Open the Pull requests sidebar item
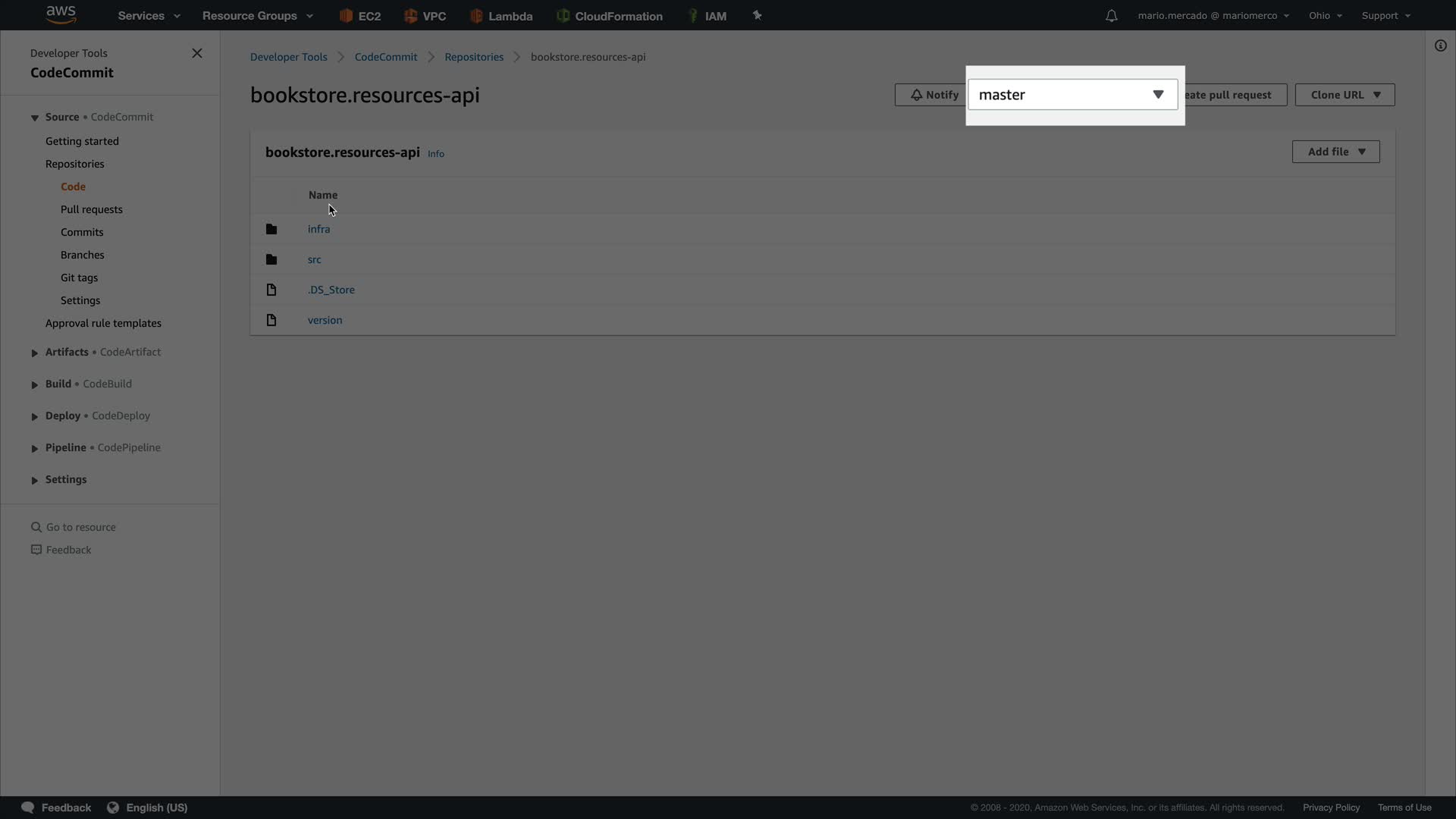 pos(92,209)
